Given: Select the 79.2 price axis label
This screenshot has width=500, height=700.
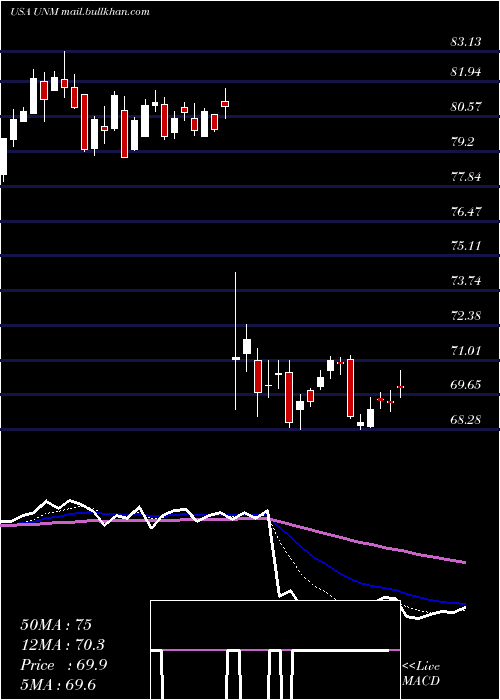Looking at the screenshot, I should coord(462,142).
